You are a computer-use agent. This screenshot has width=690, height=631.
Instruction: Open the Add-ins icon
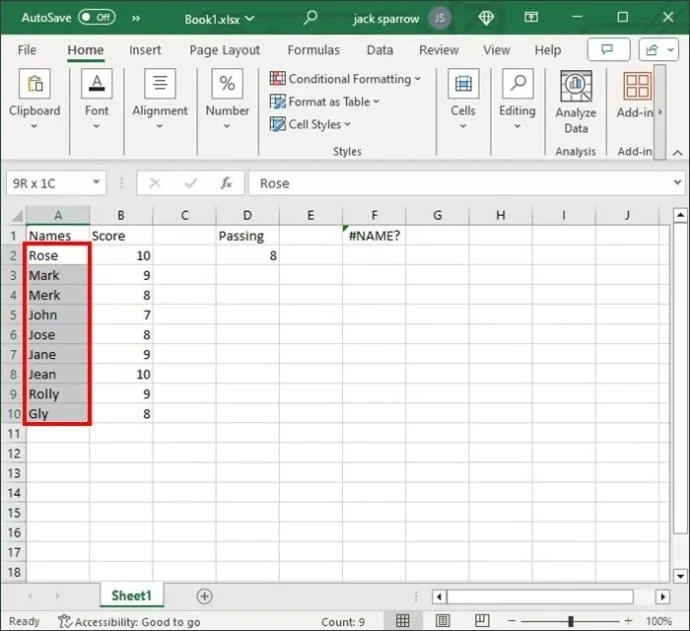(x=636, y=88)
